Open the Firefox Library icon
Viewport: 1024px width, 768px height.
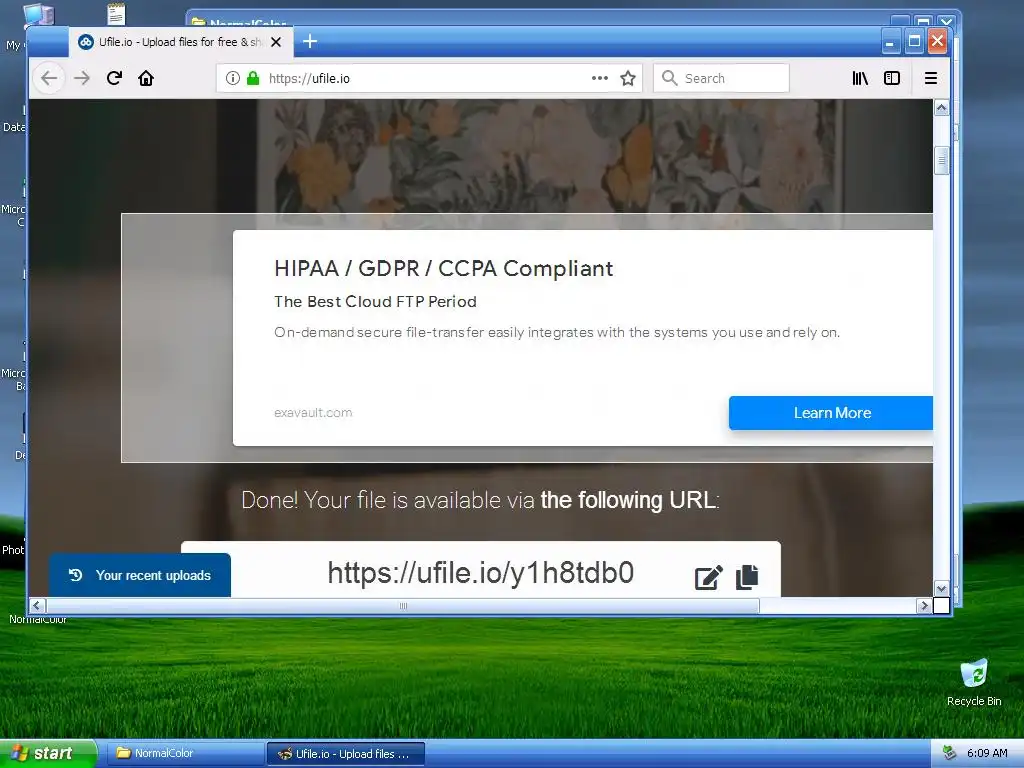tap(860, 78)
